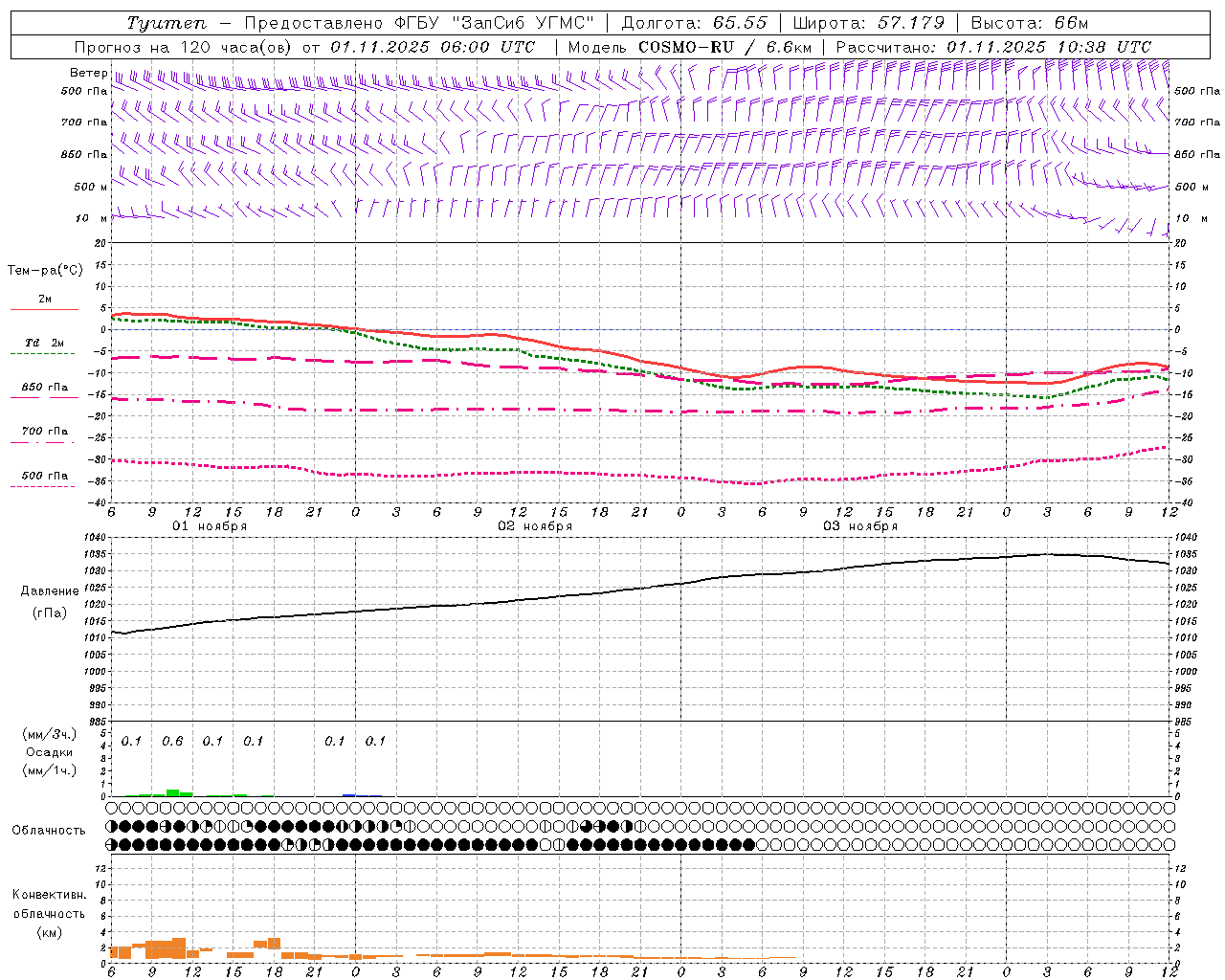Click the "Давление" pressure panel label
Viewport: 1225px width, 980px height.
click(x=50, y=591)
